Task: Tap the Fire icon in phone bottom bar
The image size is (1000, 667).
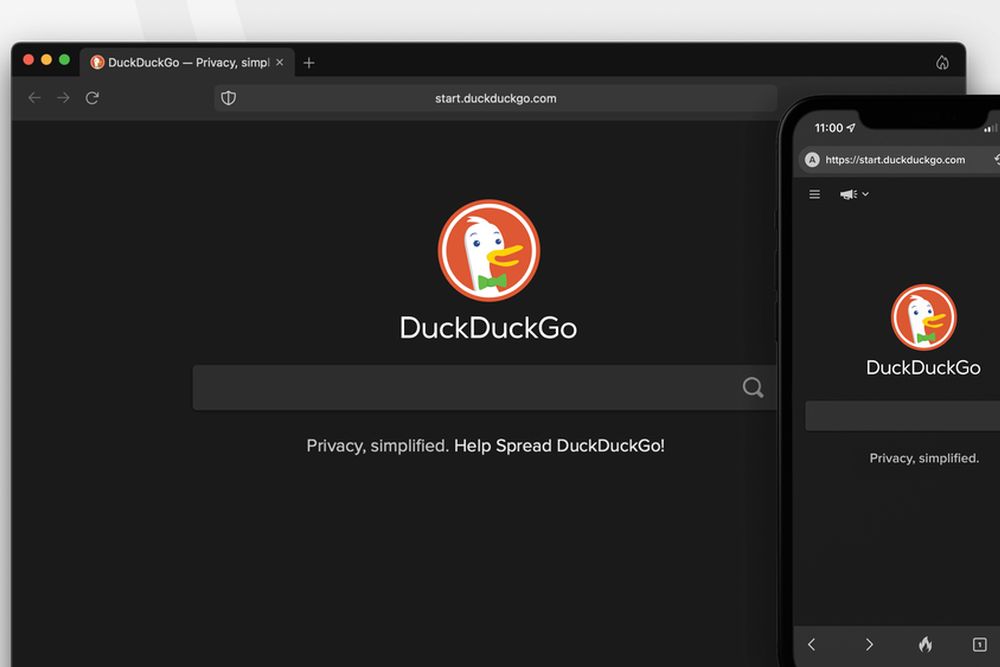Action: (925, 644)
